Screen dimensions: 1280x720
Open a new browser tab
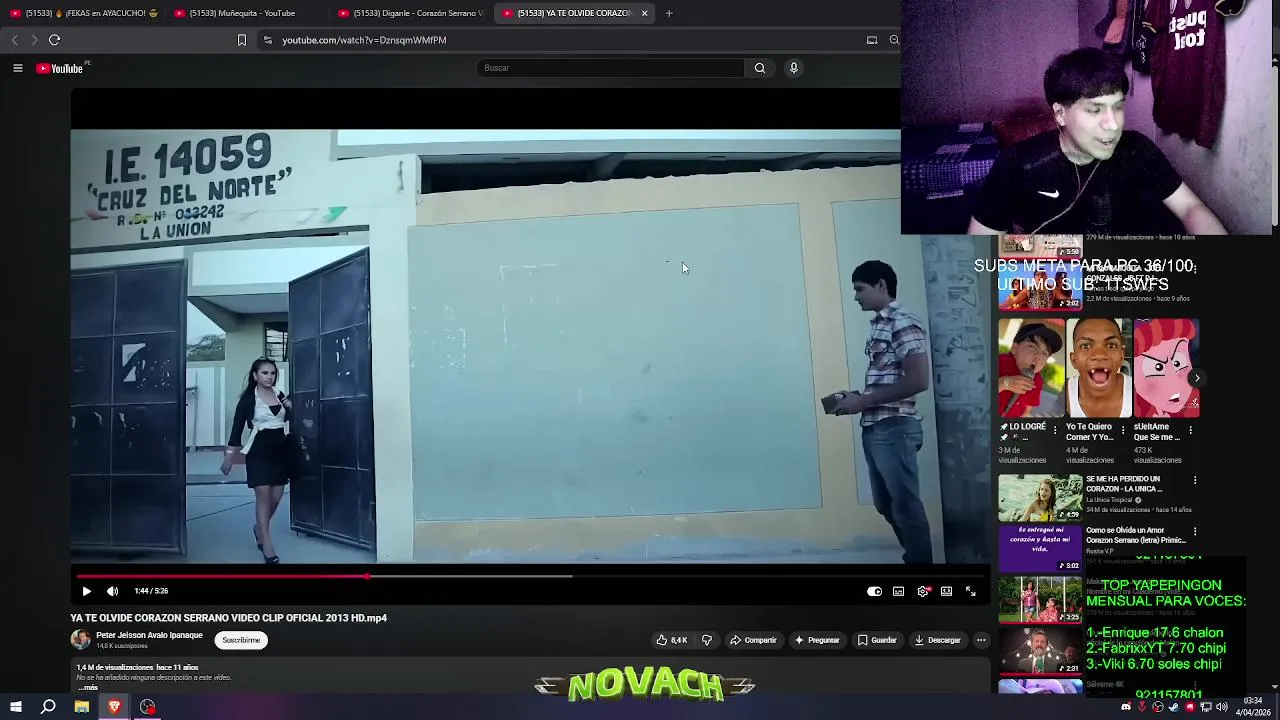click(x=669, y=13)
